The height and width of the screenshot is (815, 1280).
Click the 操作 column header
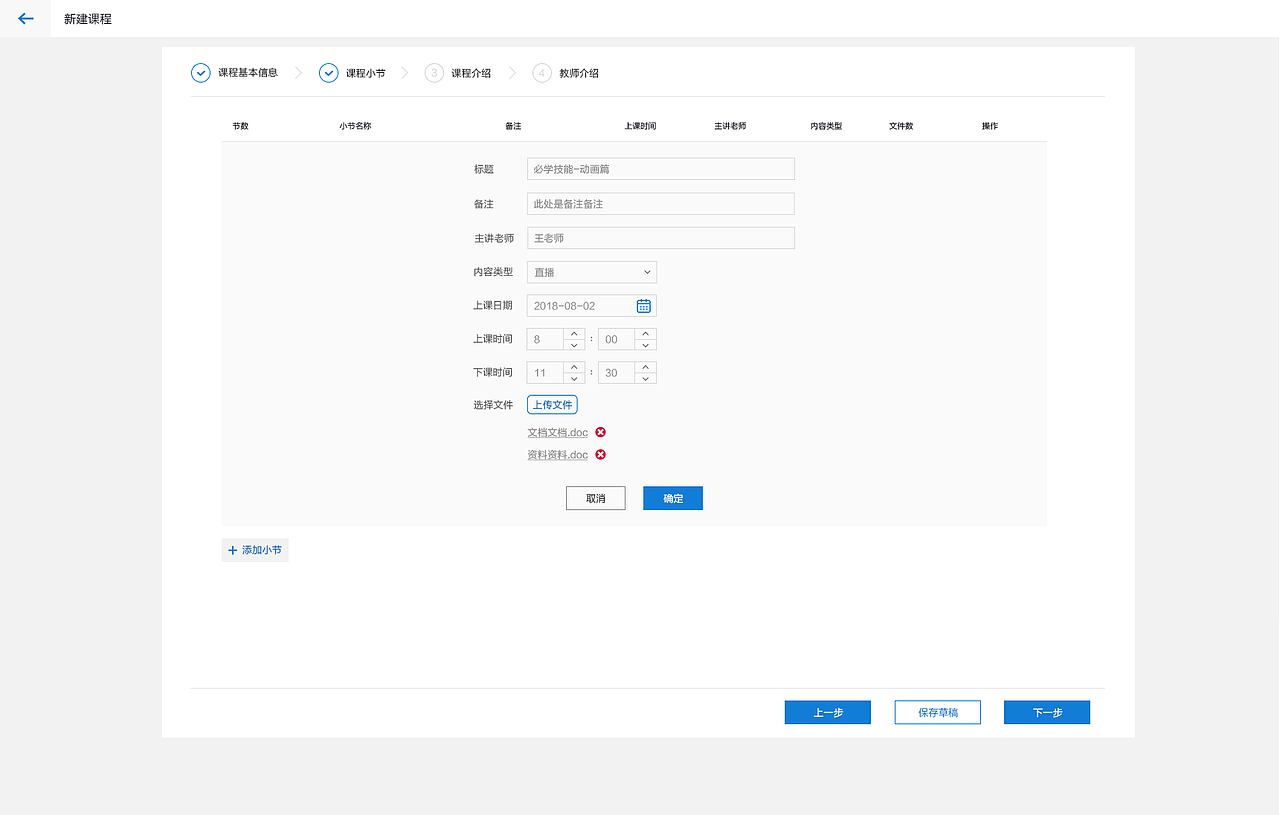pos(990,126)
